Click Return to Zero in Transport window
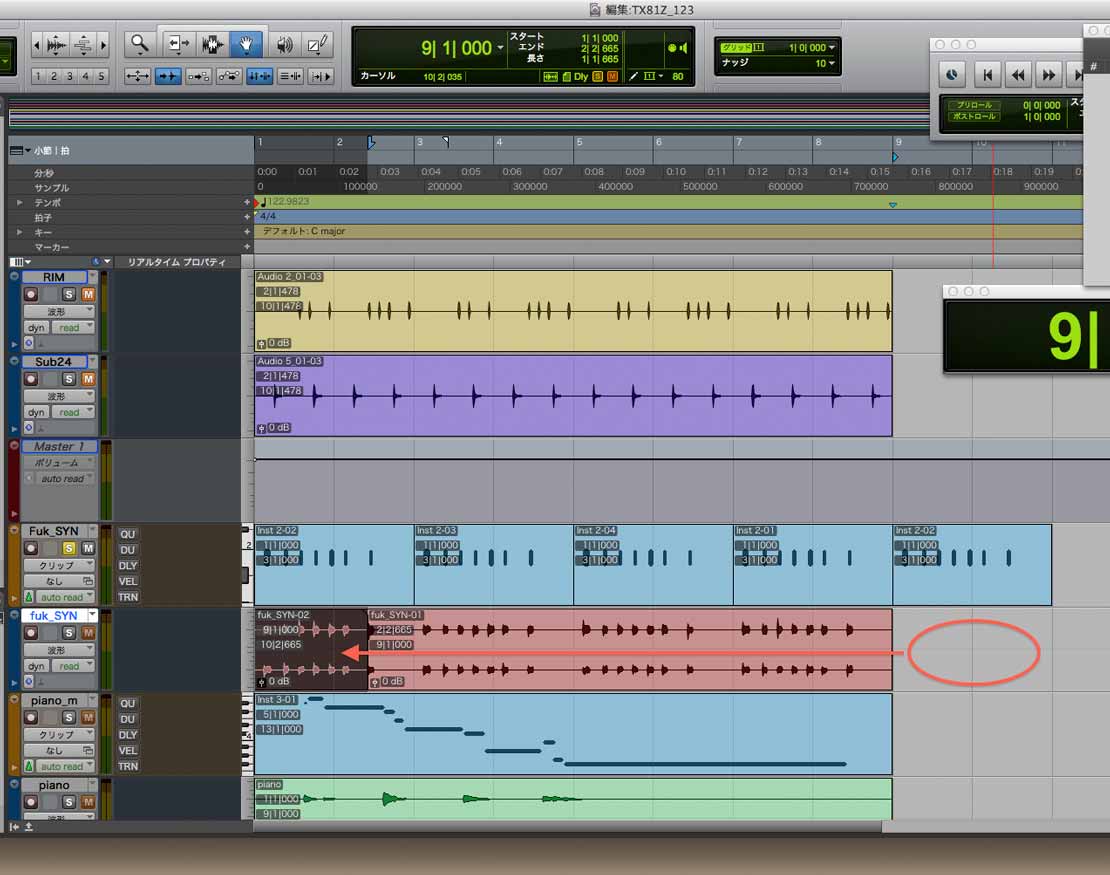1110x875 pixels. click(x=987, y=74)
